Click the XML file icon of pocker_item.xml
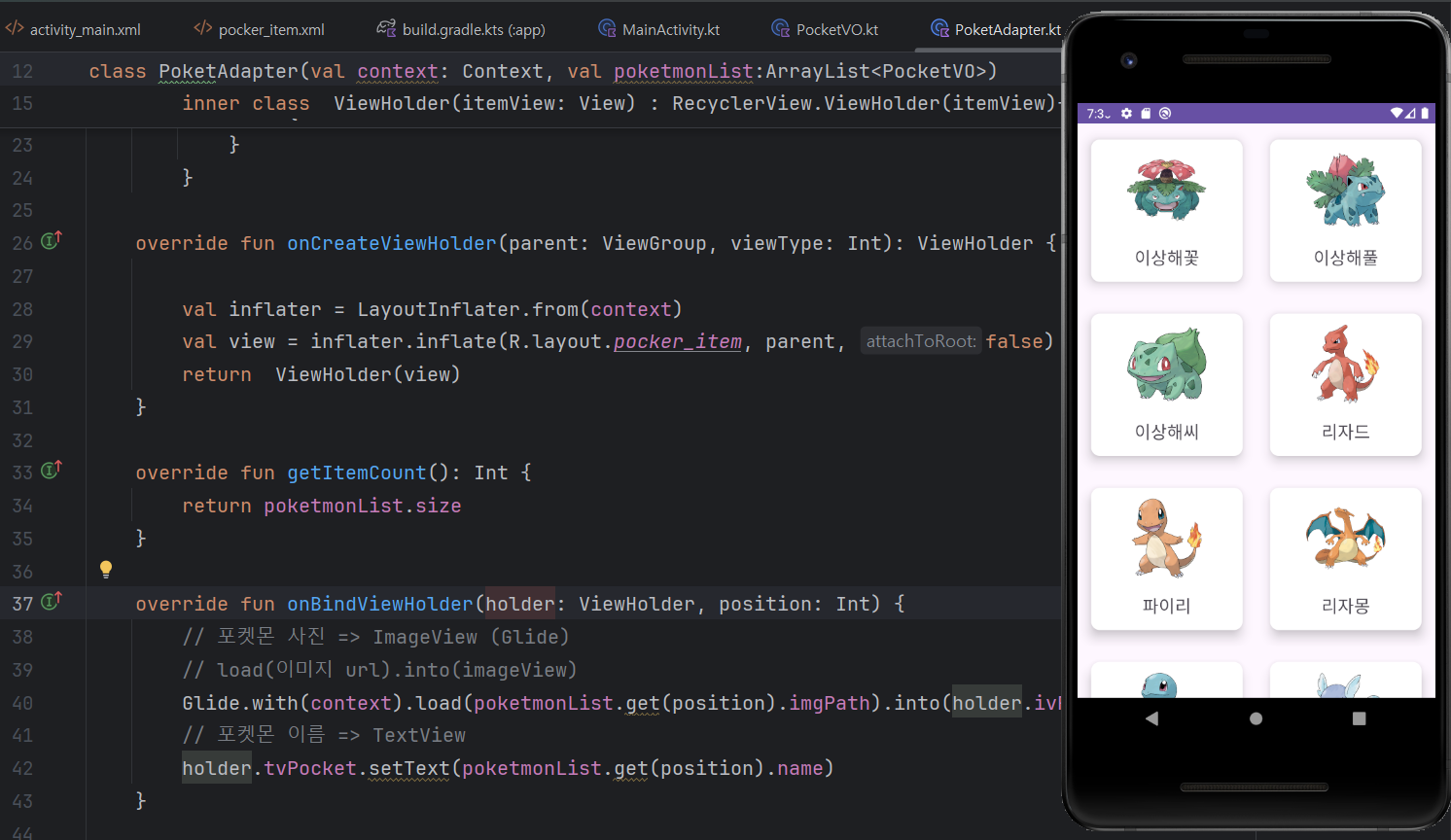The width and height of the screenshot is (1451, 840). click(x=202, y=28)
